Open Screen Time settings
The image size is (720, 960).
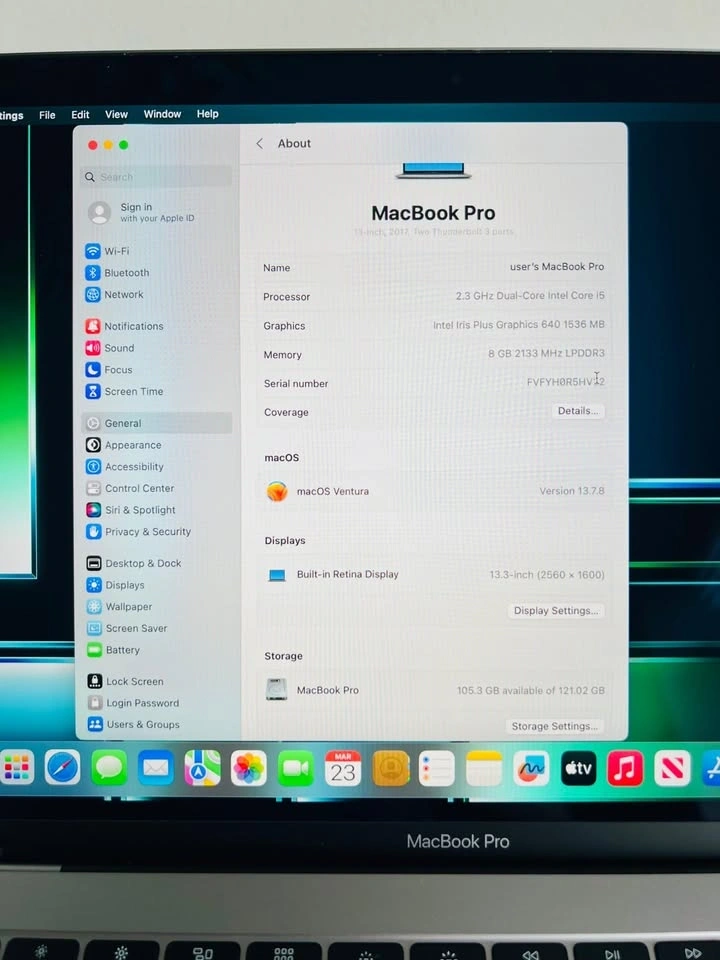pos(133,392)
